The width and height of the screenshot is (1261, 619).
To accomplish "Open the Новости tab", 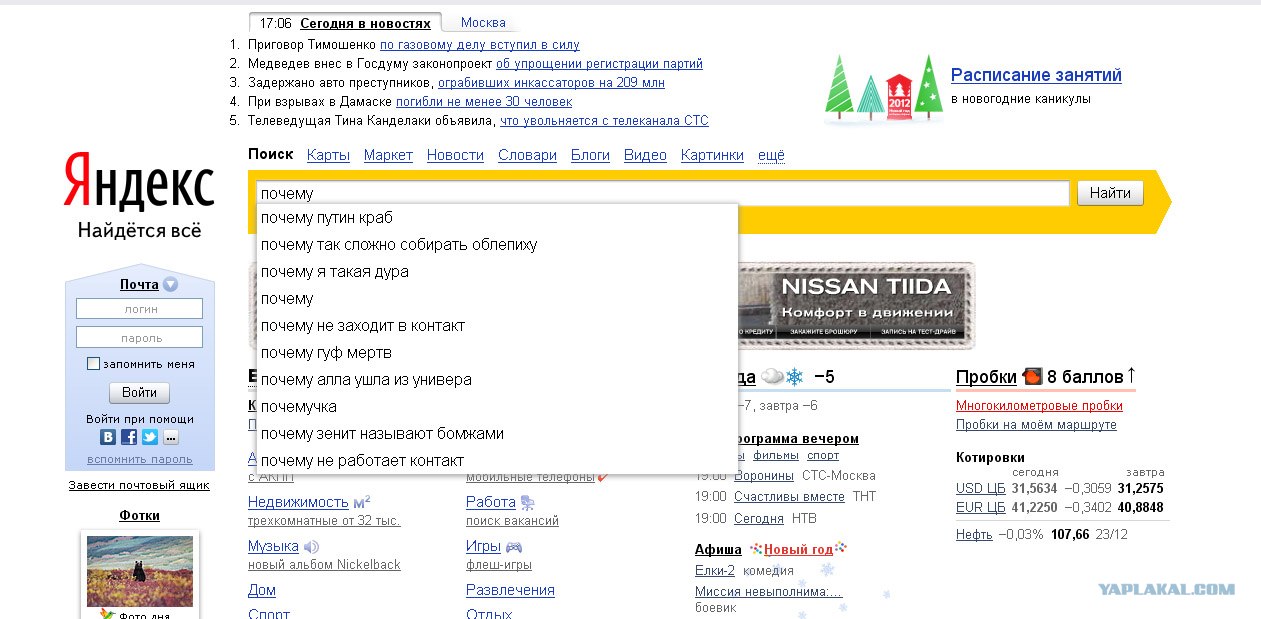I will [x=455, y=155].
